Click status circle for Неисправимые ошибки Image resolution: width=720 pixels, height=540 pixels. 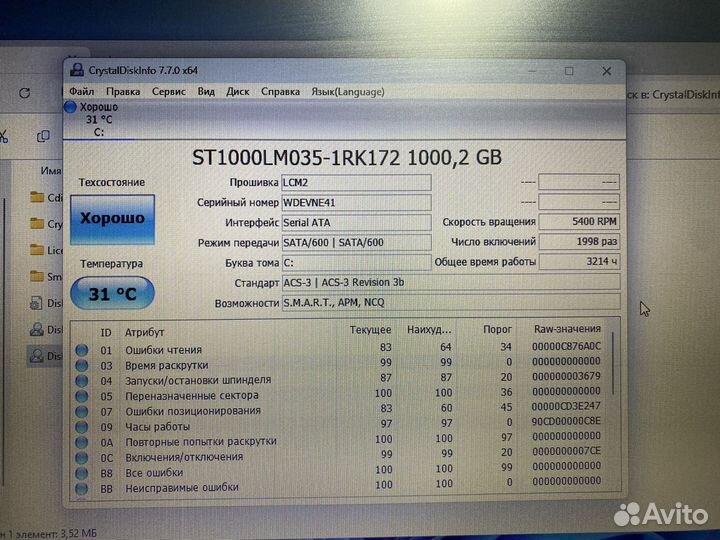[x=82, y=488]
